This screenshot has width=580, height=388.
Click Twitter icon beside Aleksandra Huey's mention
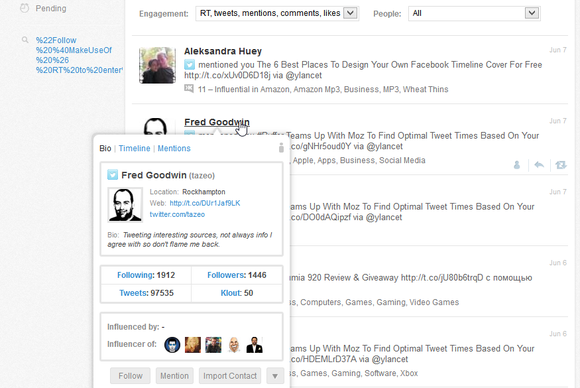pos(189,65)
